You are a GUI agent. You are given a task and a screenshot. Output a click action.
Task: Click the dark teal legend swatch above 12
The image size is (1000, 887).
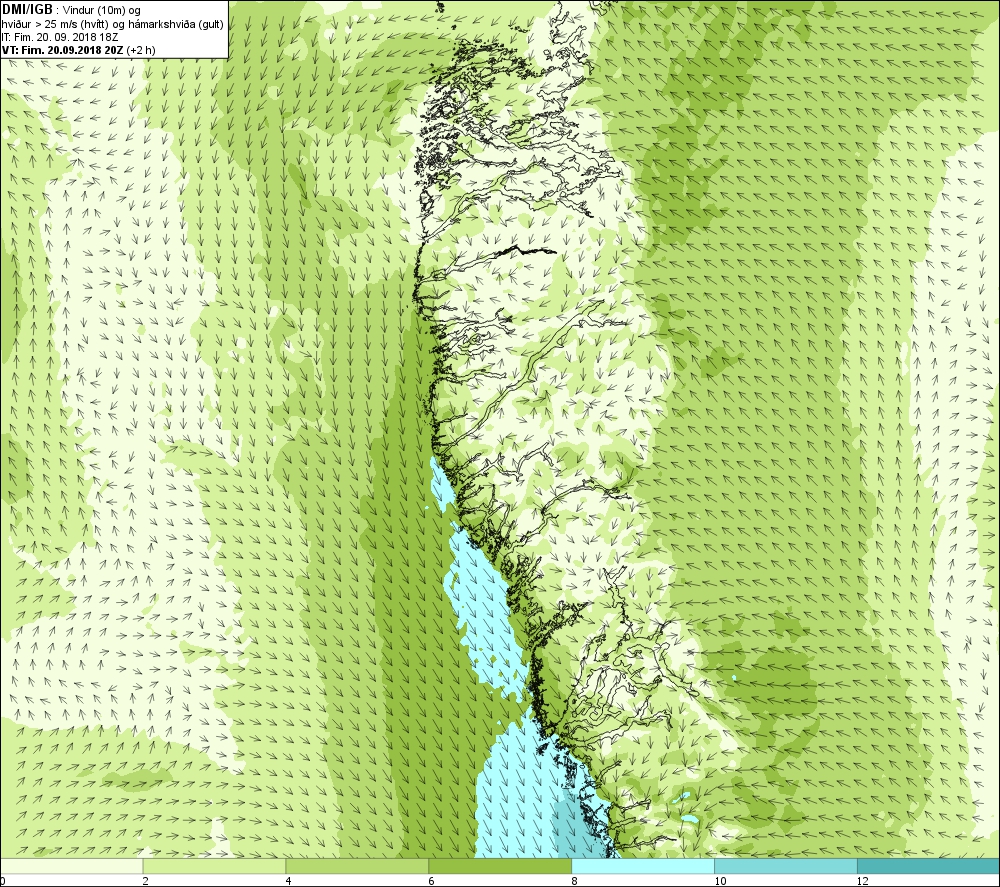coord(929,866)
